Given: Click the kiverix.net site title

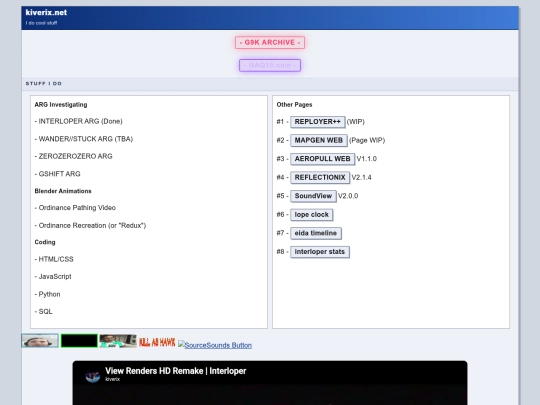Looking at the screenshot, I should click(x=46, y=13).
